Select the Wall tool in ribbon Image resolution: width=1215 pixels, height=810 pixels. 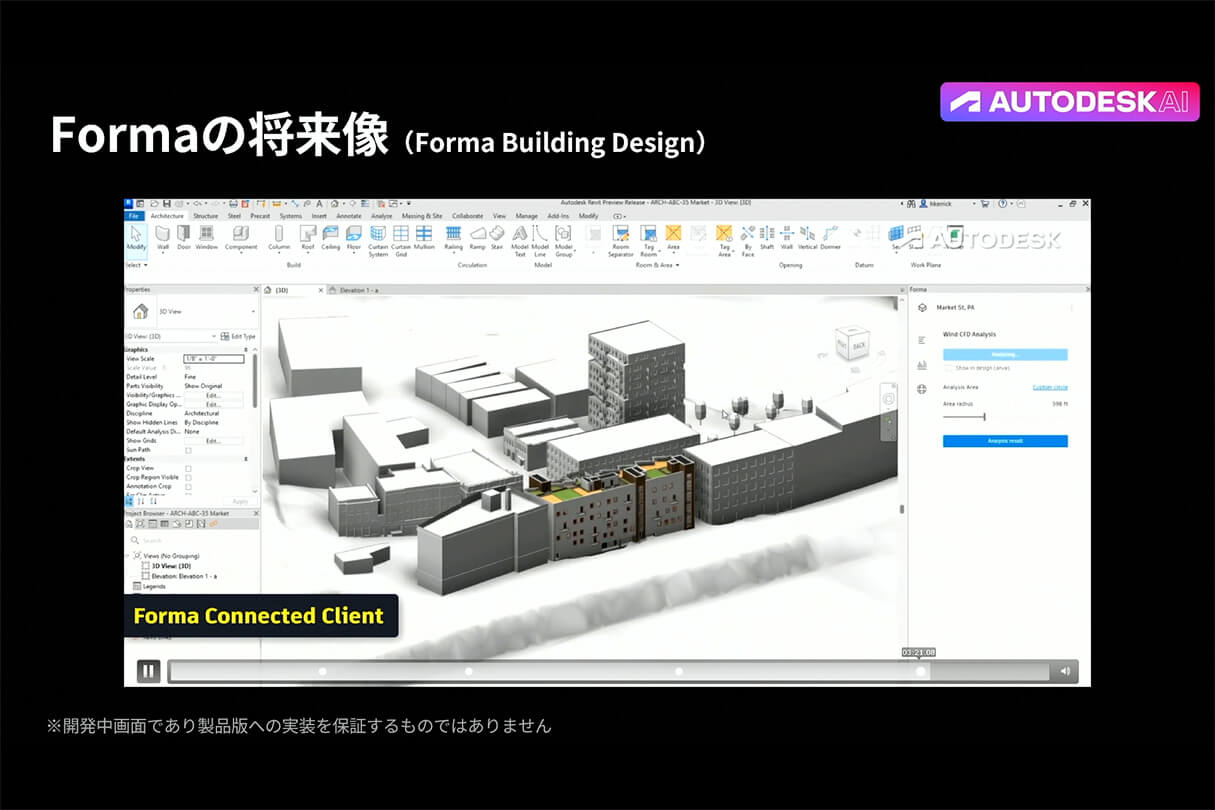(x=162, y=236)
